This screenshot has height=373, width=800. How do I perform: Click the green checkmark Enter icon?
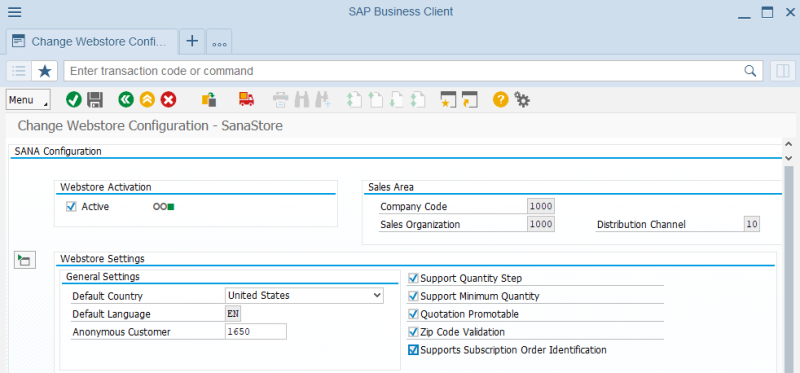pyautogui.click(x=73, y=100)
